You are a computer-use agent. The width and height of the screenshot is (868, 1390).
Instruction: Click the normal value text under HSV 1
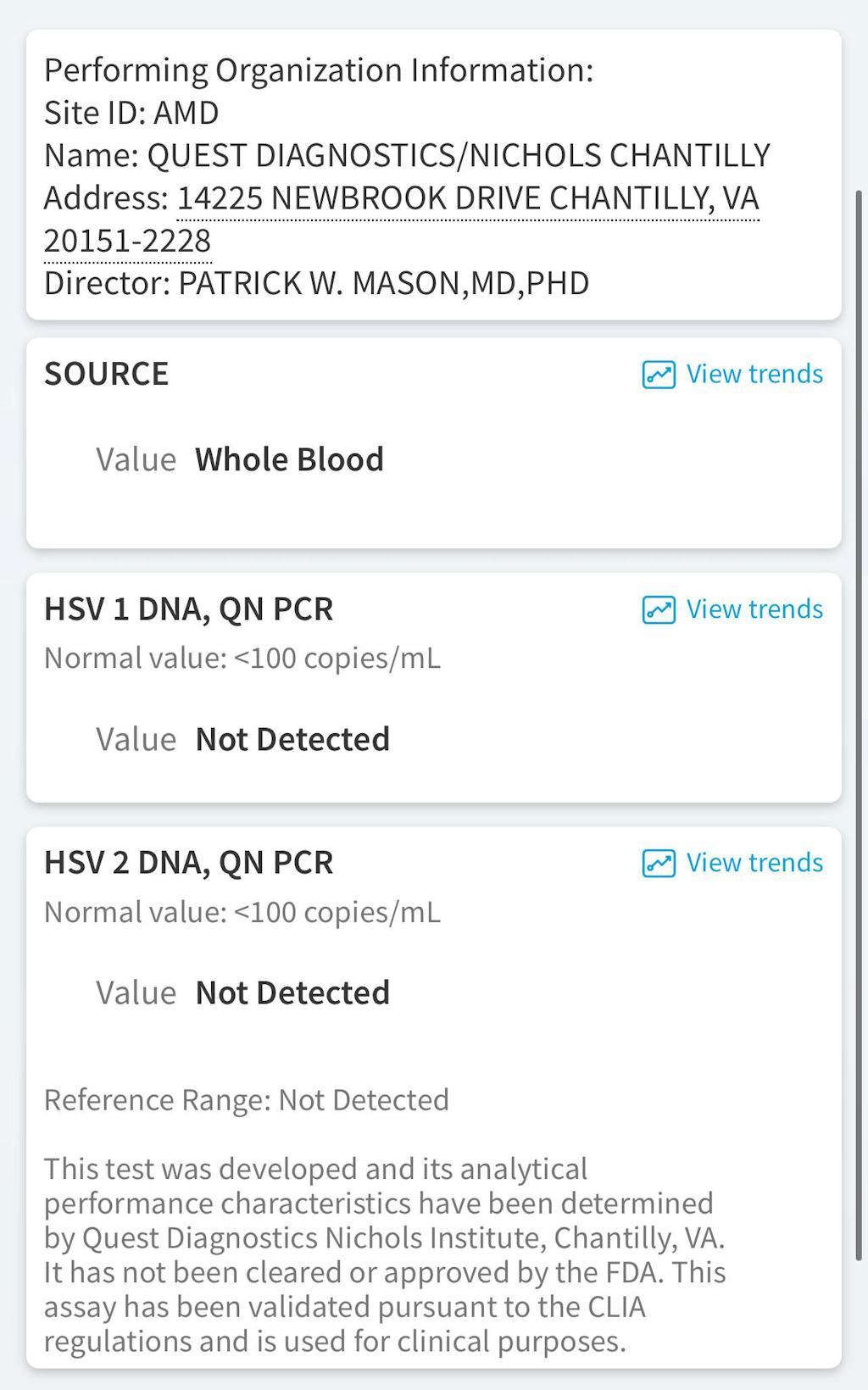[242, 659]
